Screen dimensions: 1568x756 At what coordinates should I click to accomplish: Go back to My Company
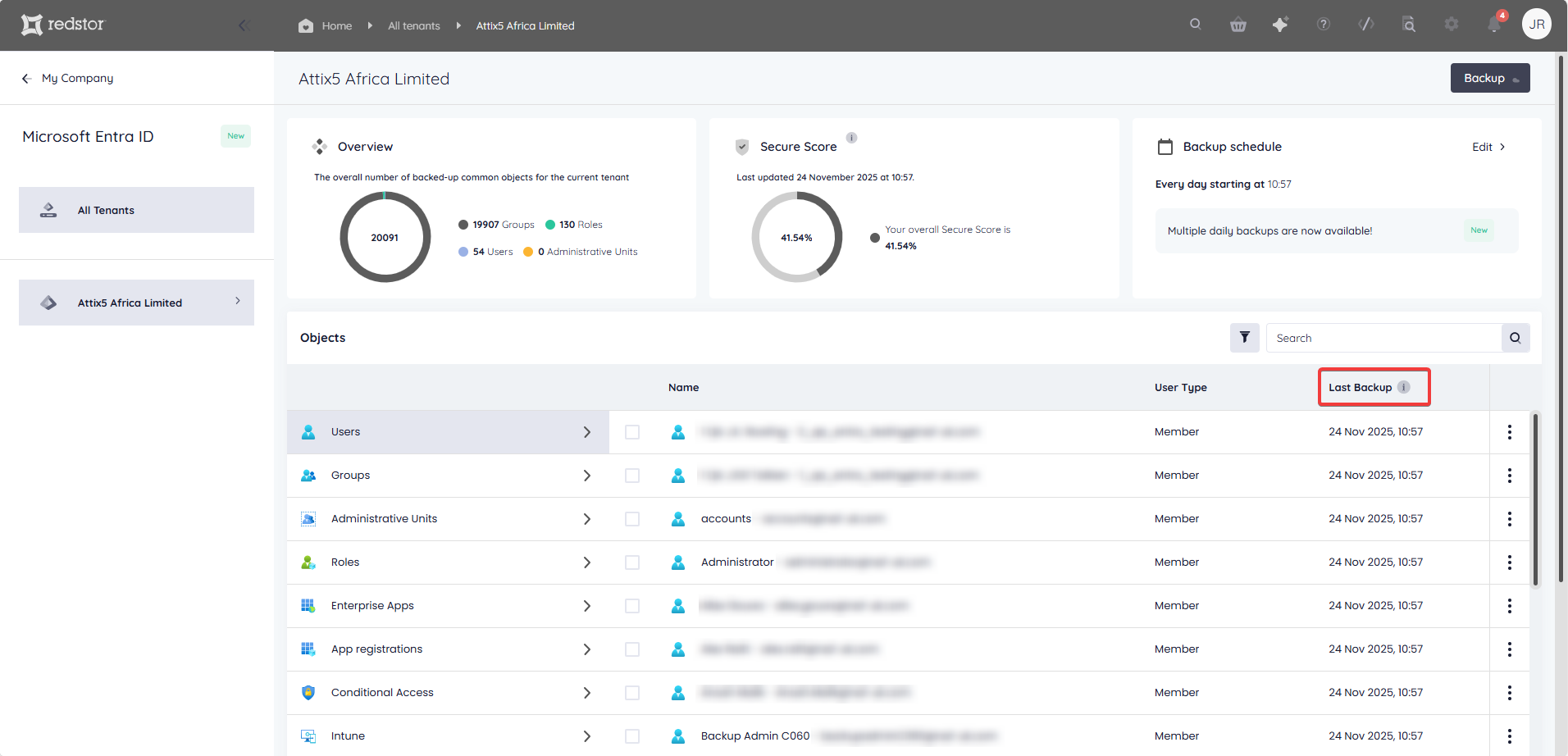(x=68, y=78)
